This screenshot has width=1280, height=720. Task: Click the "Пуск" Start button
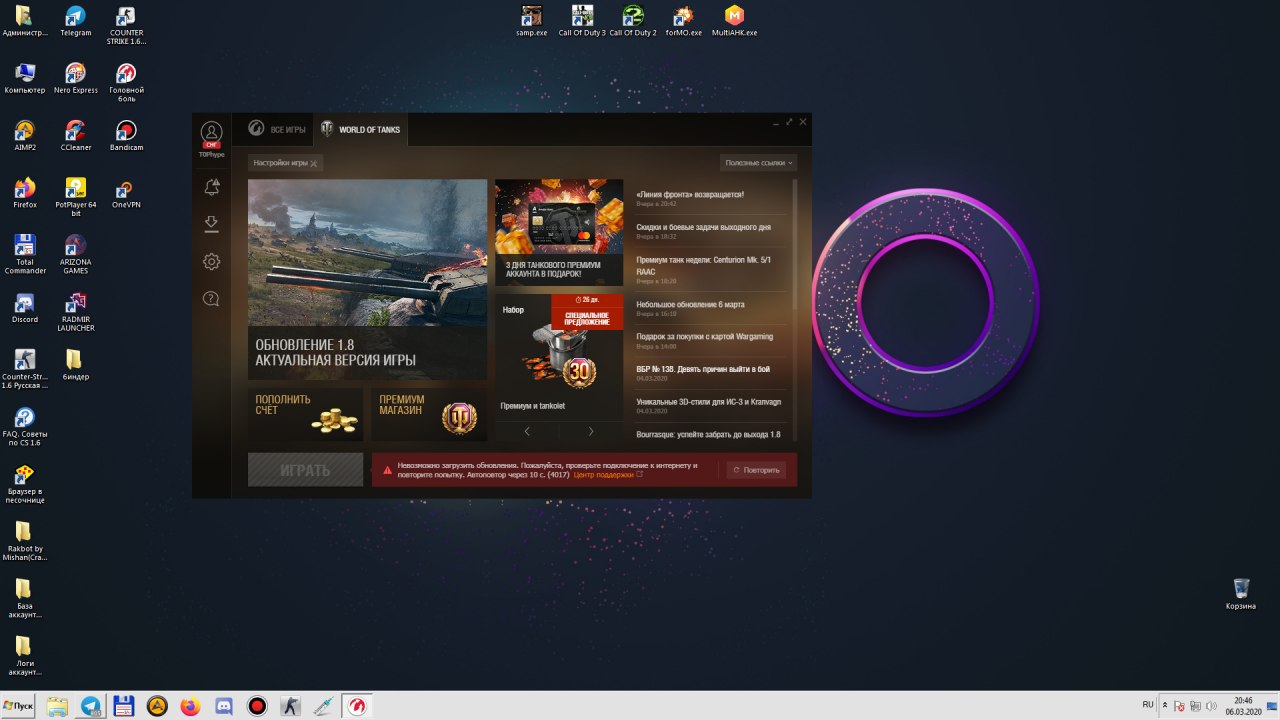point(18,706)
